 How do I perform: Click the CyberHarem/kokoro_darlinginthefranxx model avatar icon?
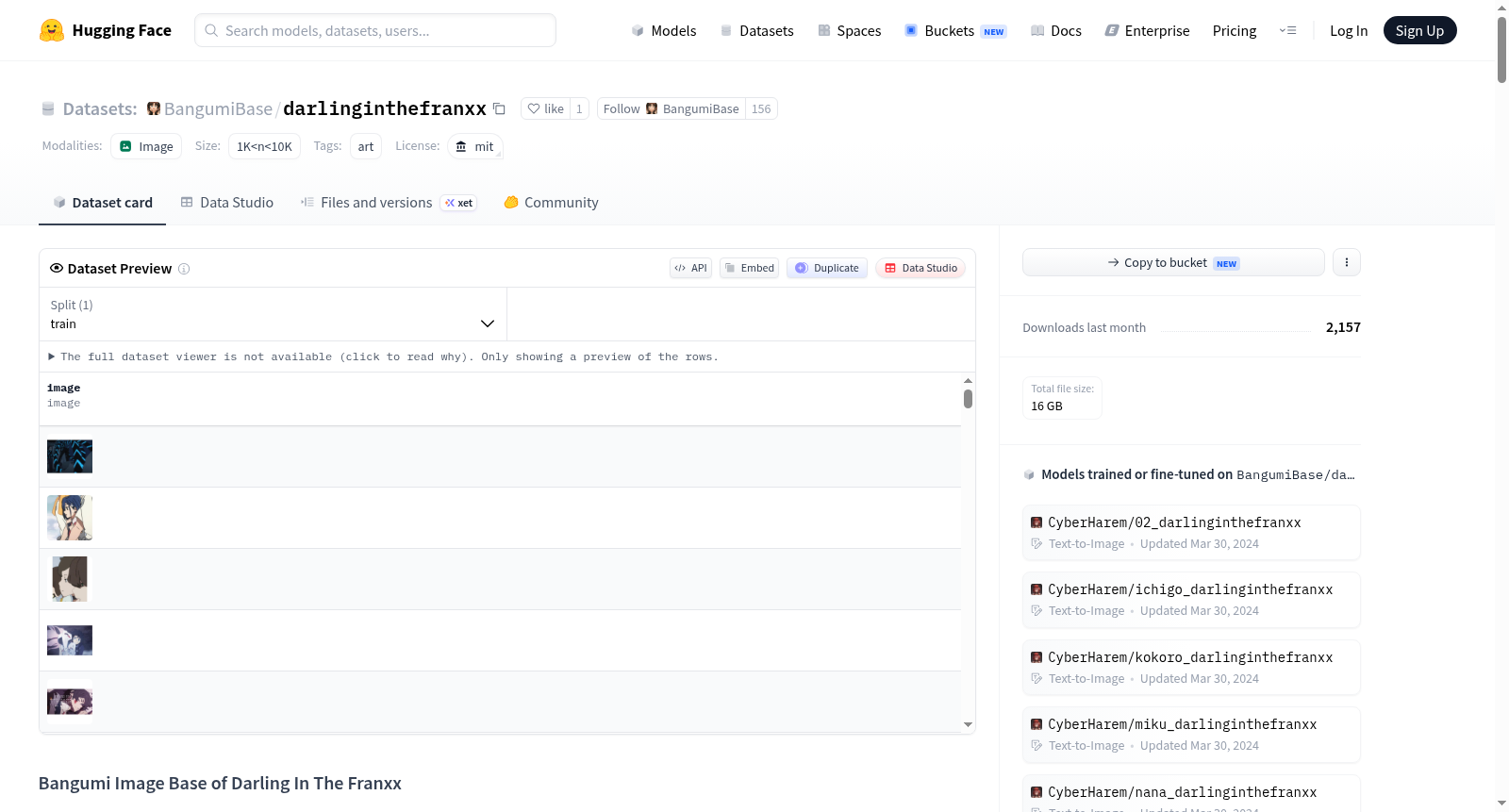tap(1036, 657)
